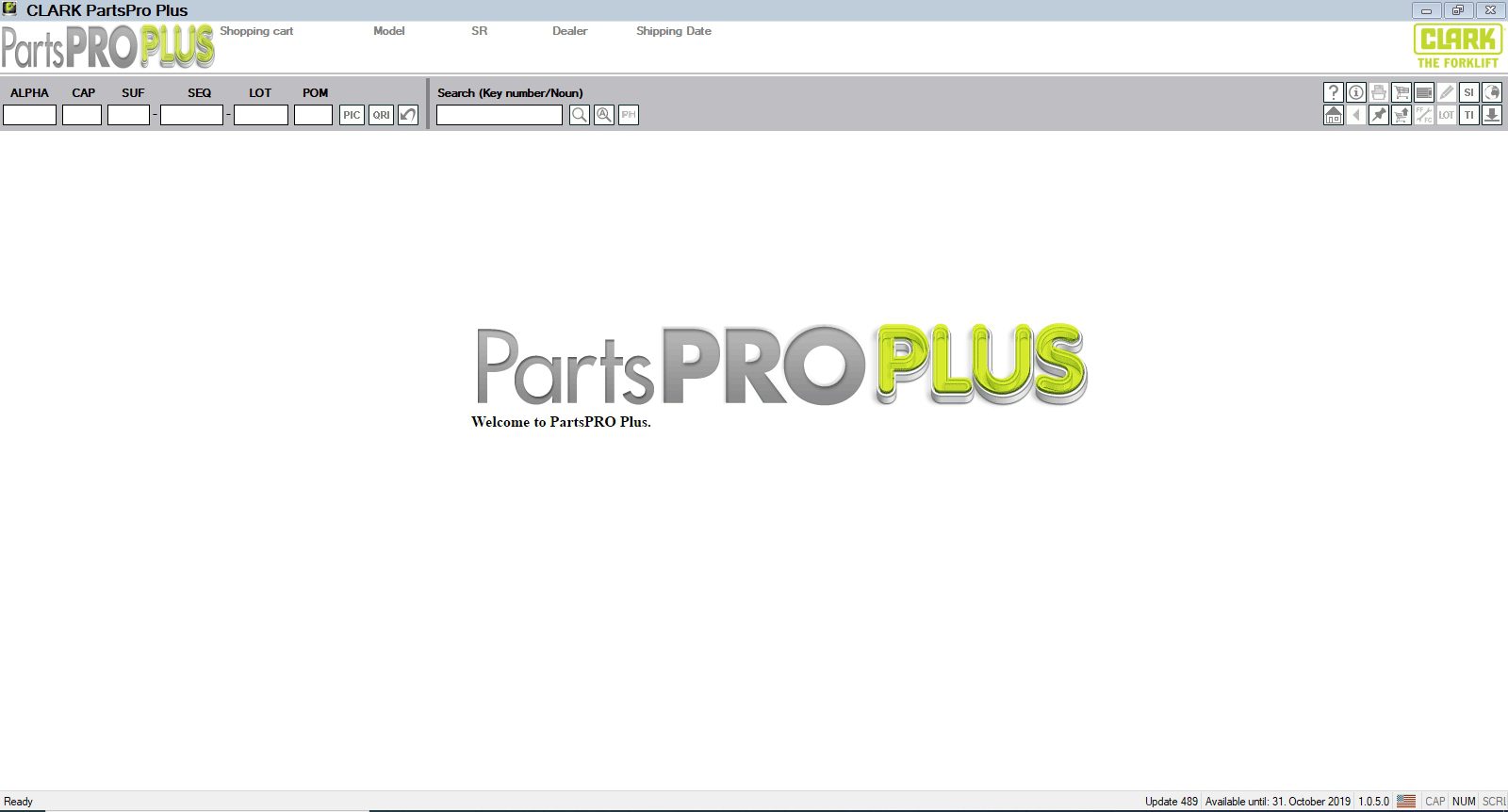This screenshot has width=1508, height=812.
Task: Click the CAP indicator in status bar
Action: pos(1435,802)
